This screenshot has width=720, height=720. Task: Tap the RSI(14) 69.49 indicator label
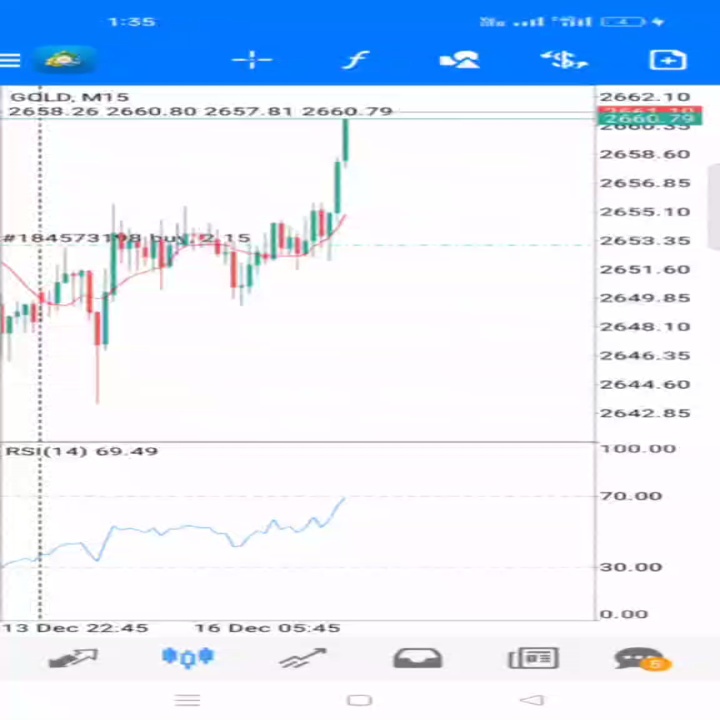point(82,451)
